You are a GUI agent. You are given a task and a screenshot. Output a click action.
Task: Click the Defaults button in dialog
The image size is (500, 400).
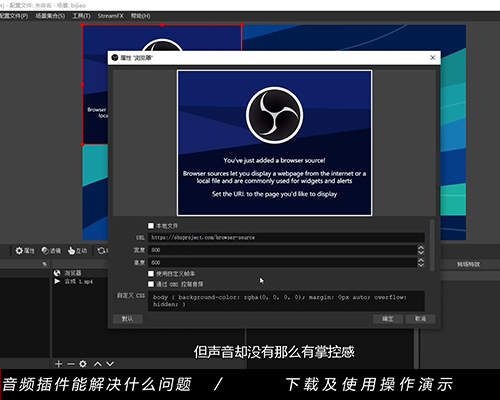click(x=127, y=319)
